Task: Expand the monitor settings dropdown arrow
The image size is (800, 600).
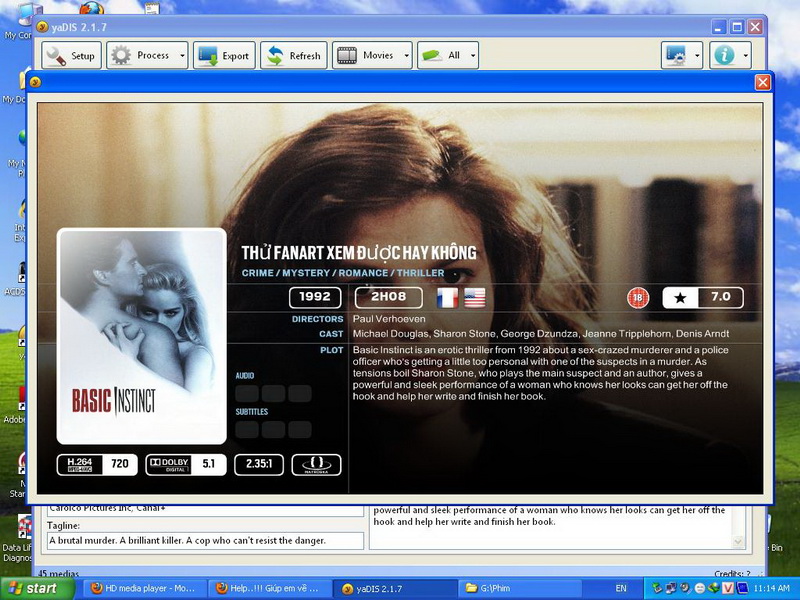Action: 697,56
